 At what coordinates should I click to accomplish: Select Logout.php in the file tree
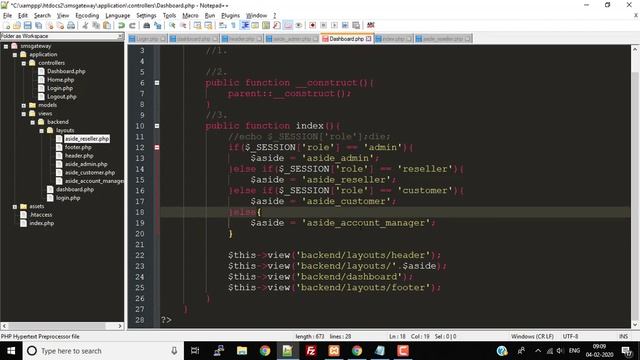click(62, 97)
